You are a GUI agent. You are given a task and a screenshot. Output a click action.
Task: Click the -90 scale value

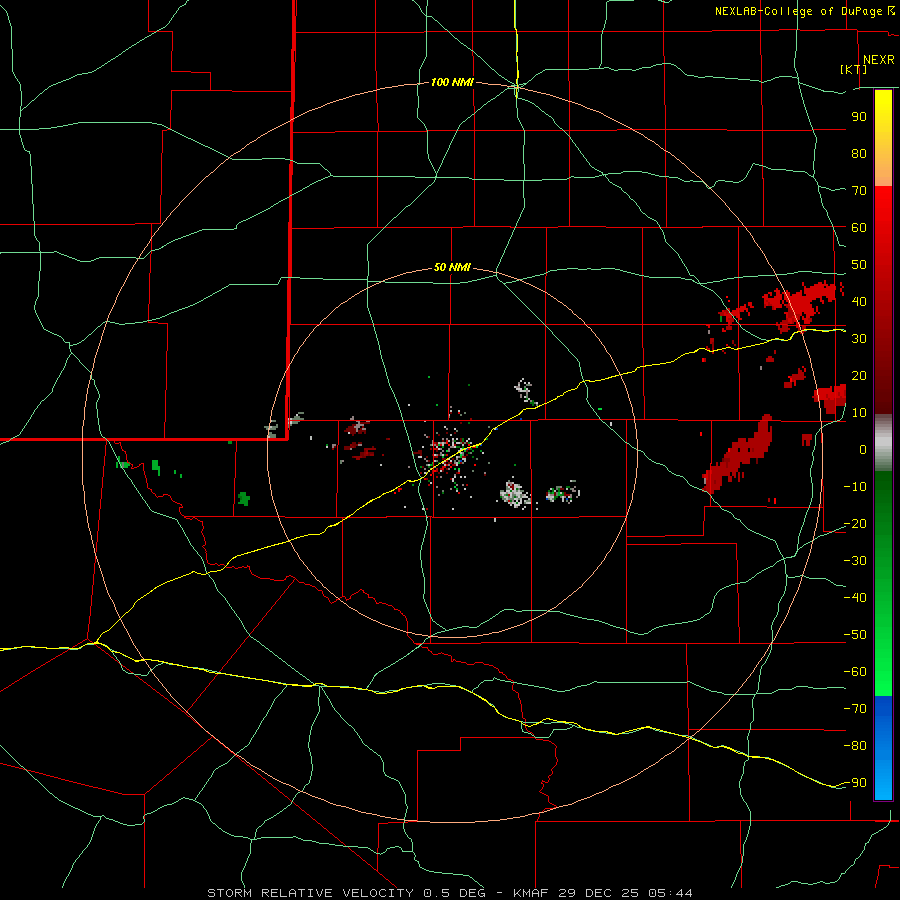pos(855,782)
